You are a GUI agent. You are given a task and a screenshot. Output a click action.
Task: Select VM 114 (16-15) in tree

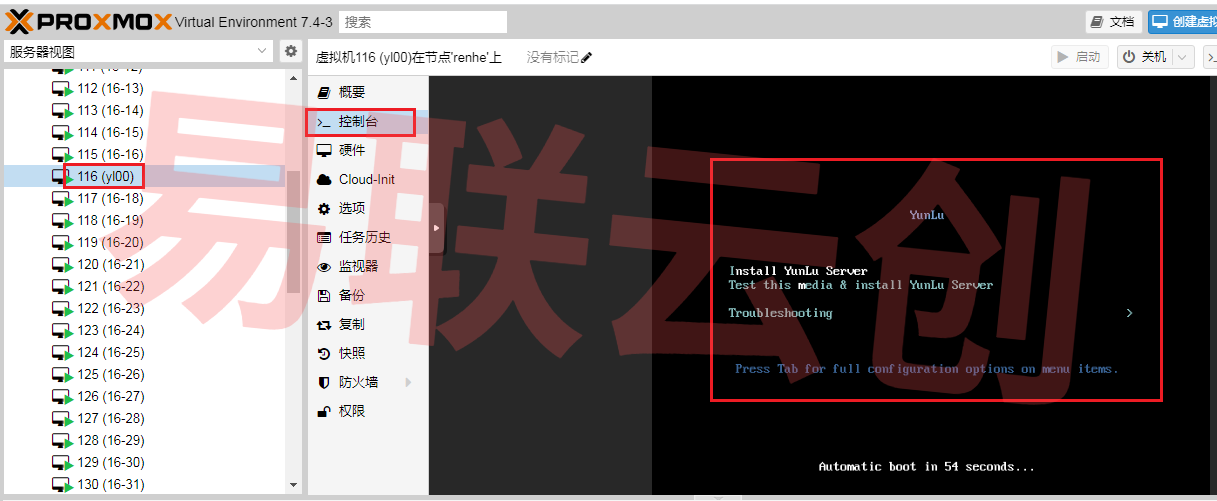[x=110, y=132]
